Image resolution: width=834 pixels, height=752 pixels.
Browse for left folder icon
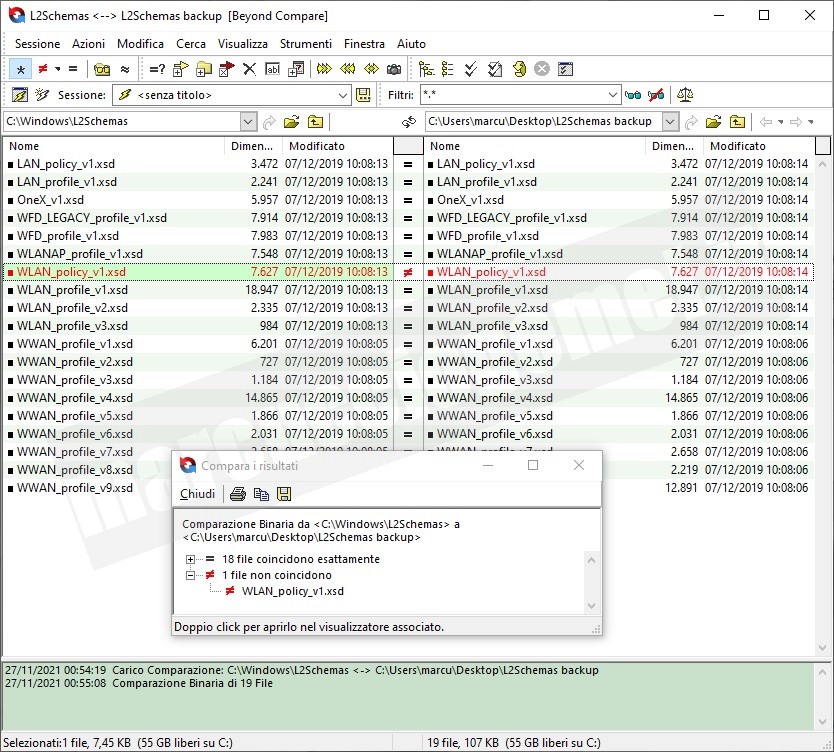291,122
